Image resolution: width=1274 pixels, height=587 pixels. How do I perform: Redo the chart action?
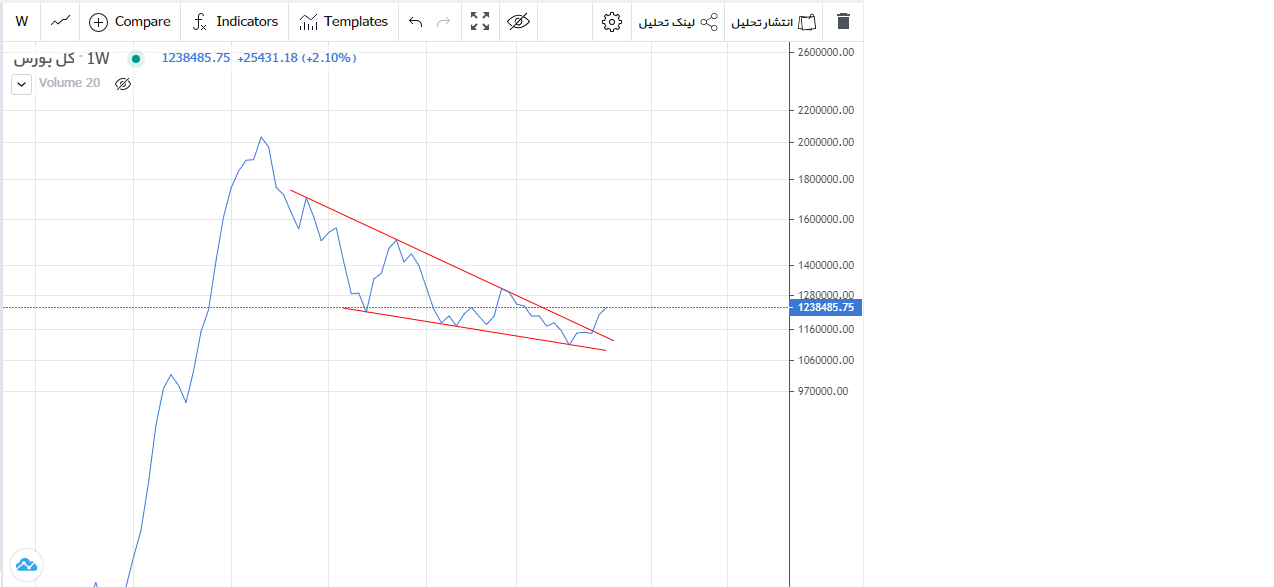pos(444,21)
